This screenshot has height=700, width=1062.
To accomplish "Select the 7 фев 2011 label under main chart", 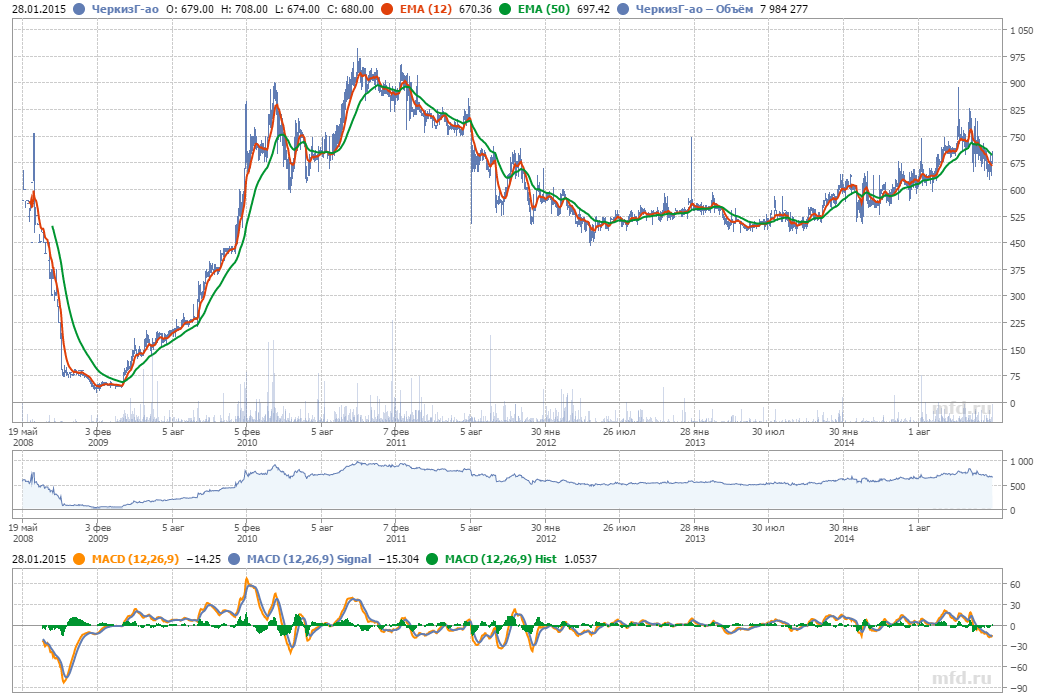I will (x=396, y=438).
